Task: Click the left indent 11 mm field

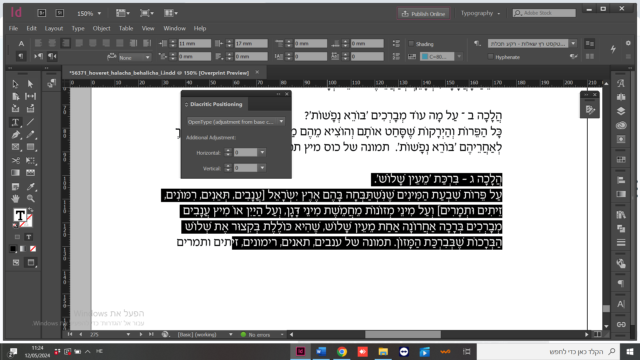Action: 195,43
